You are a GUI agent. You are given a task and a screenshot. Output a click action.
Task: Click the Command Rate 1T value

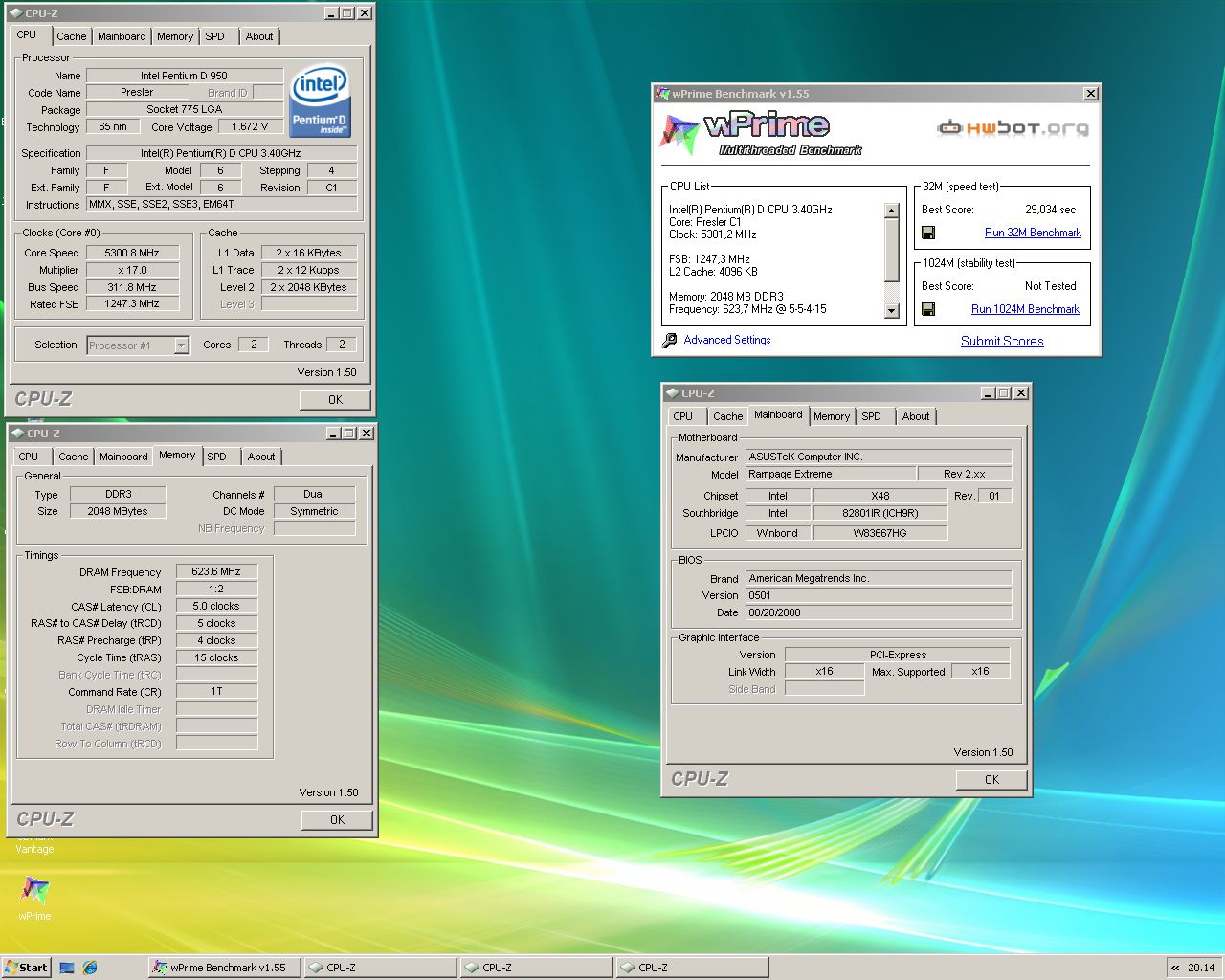[x=216, y=691]
